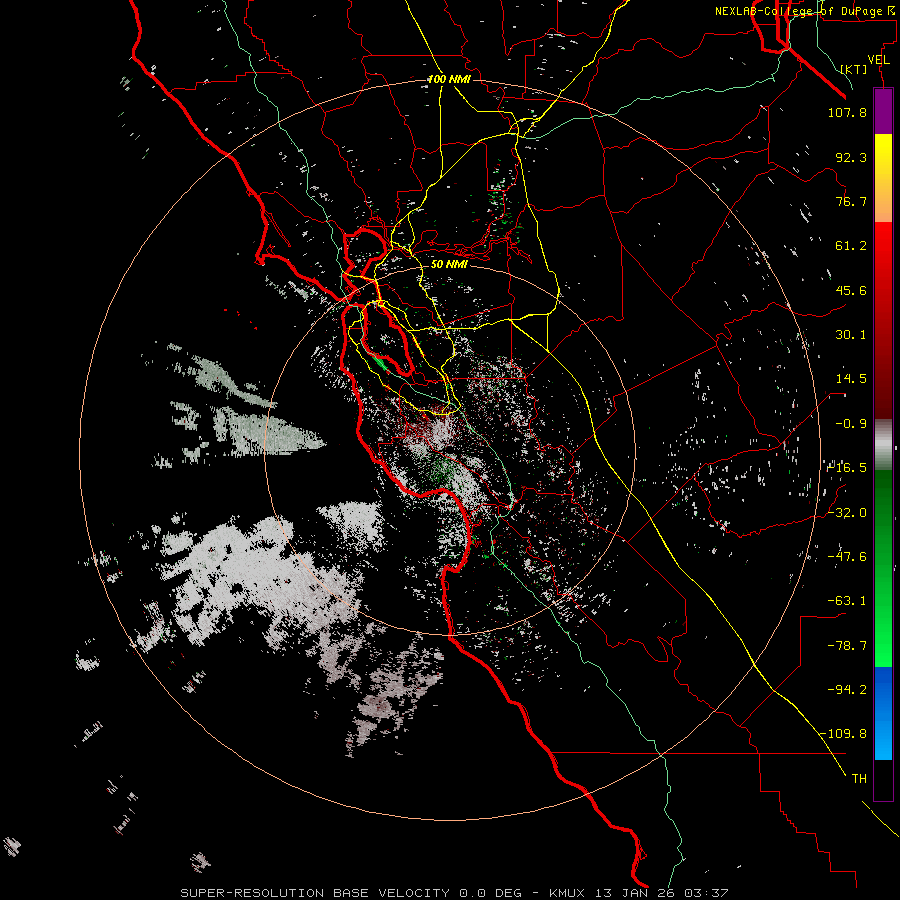Click the 45.6 velocity scale value
The height and width of the screenshot is (900, 900).
click(x=851, y=290)
